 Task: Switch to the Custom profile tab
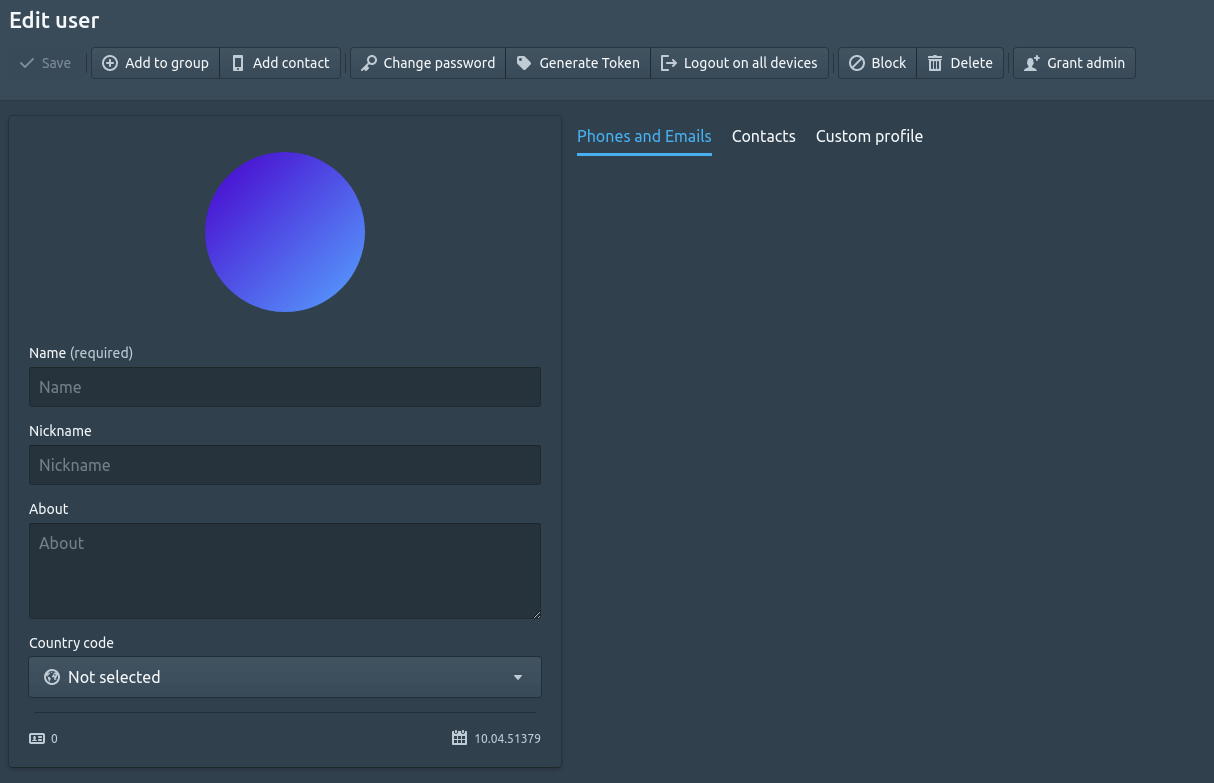pos(869,137)
